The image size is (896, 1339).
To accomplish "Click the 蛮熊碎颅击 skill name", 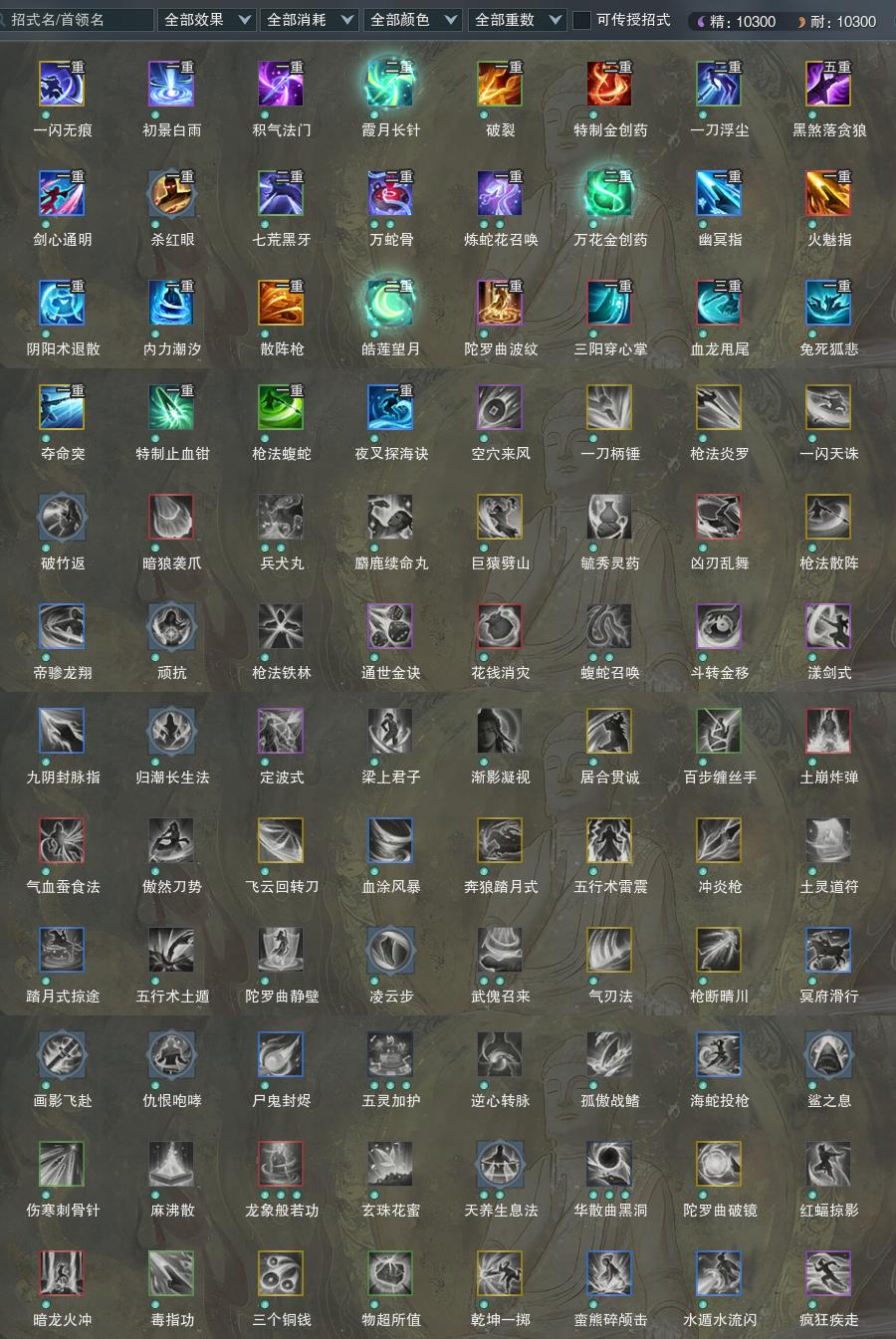I will 610,1320.
